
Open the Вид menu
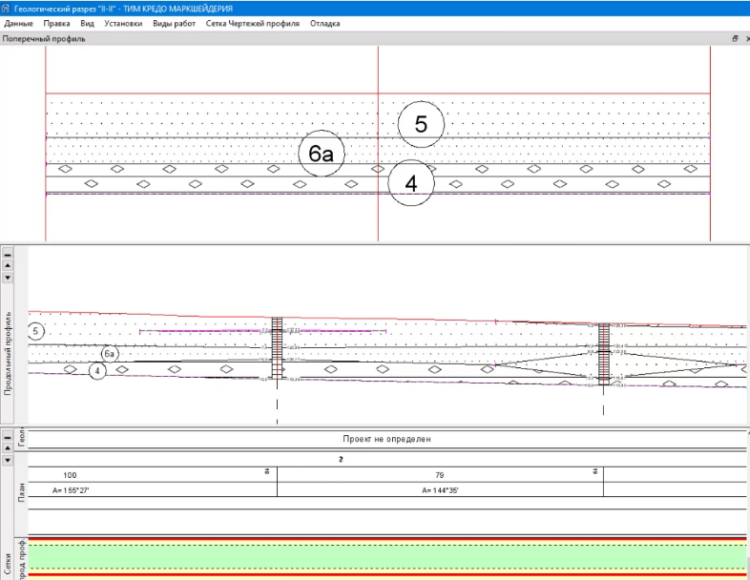click(88, 23)
